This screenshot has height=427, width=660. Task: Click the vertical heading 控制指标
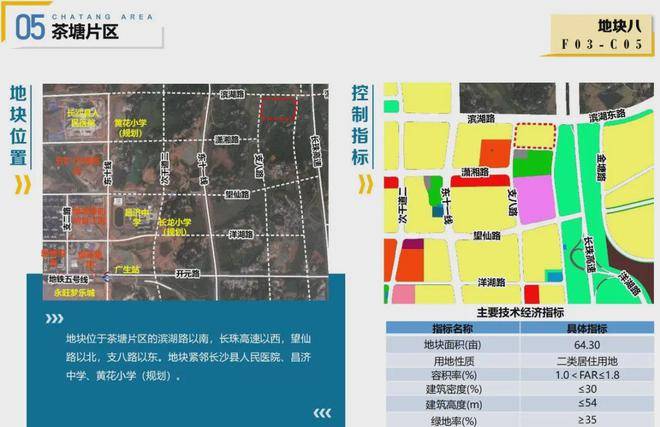360,125
